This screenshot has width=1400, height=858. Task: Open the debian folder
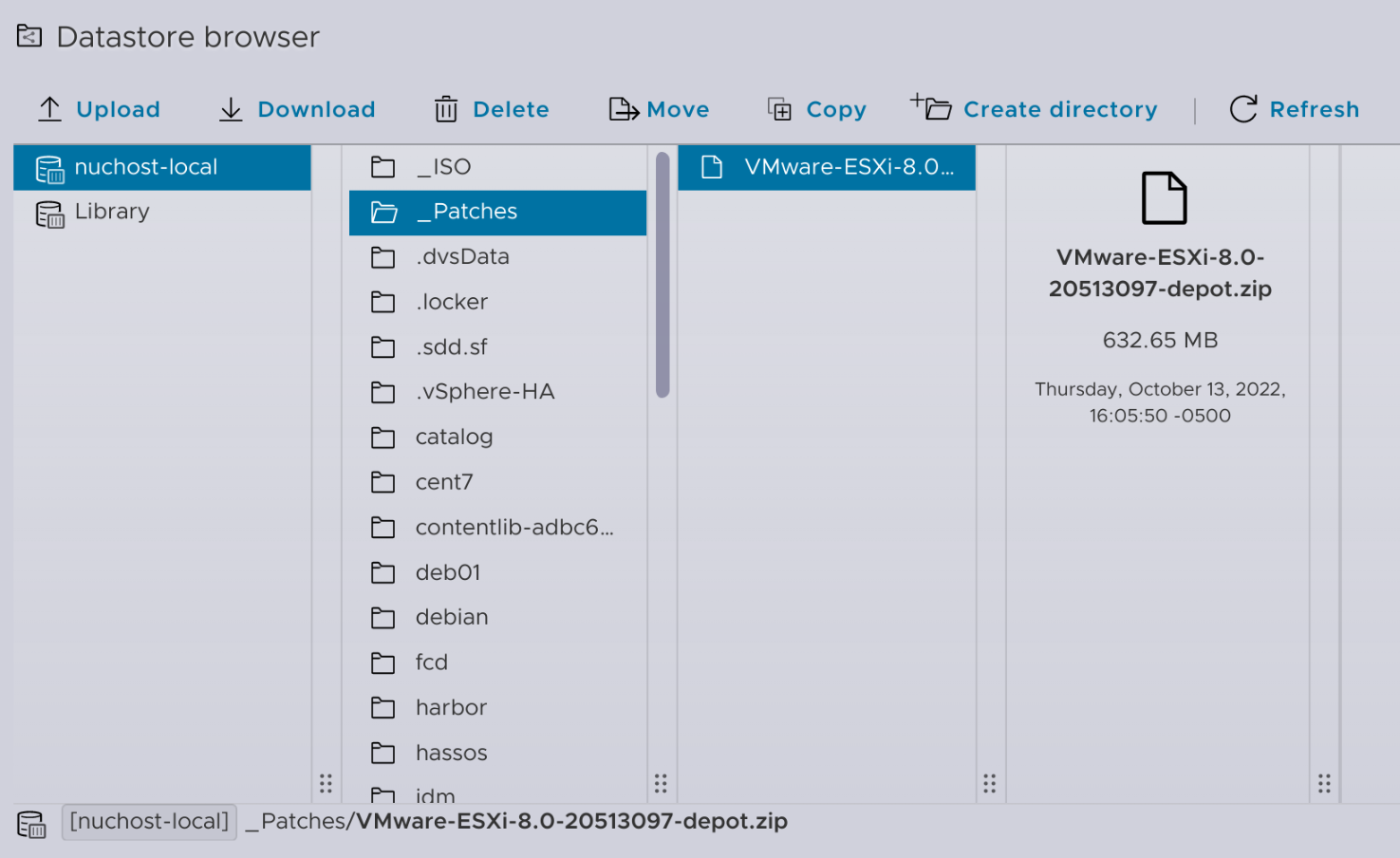tap(497, 618)
